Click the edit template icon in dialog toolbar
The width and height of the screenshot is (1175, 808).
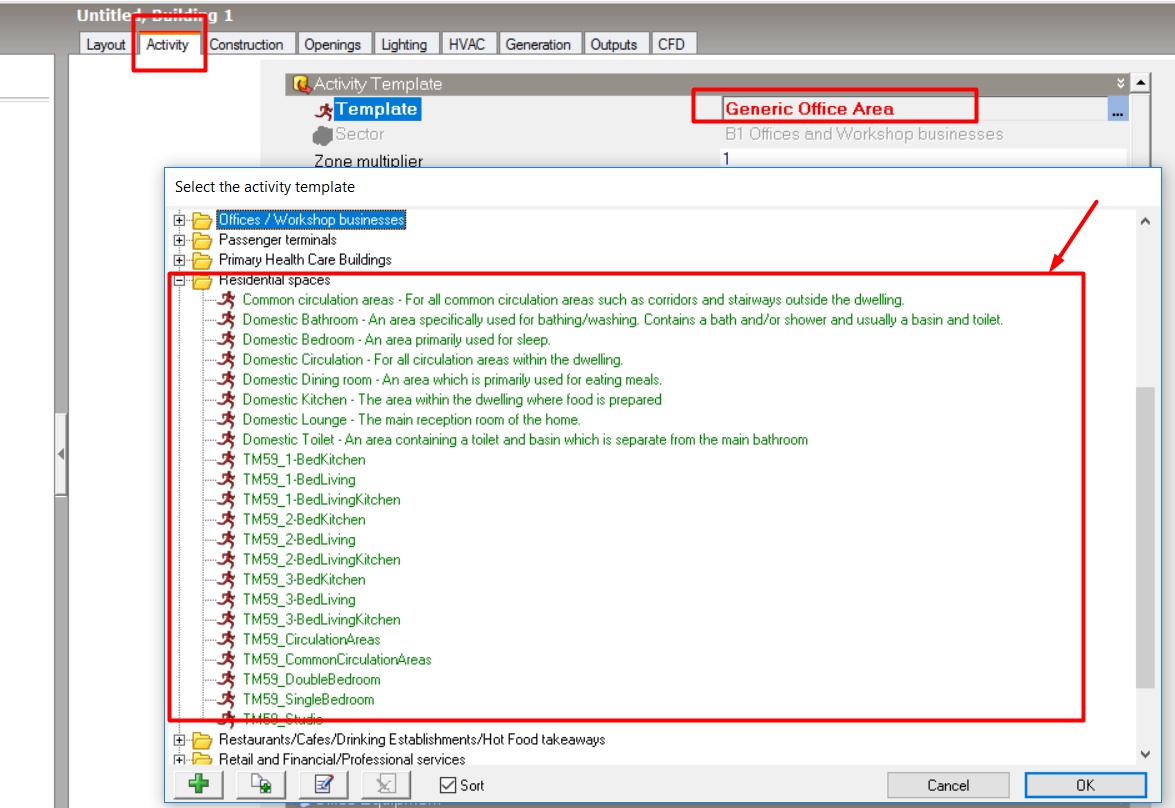pos(323,784)
